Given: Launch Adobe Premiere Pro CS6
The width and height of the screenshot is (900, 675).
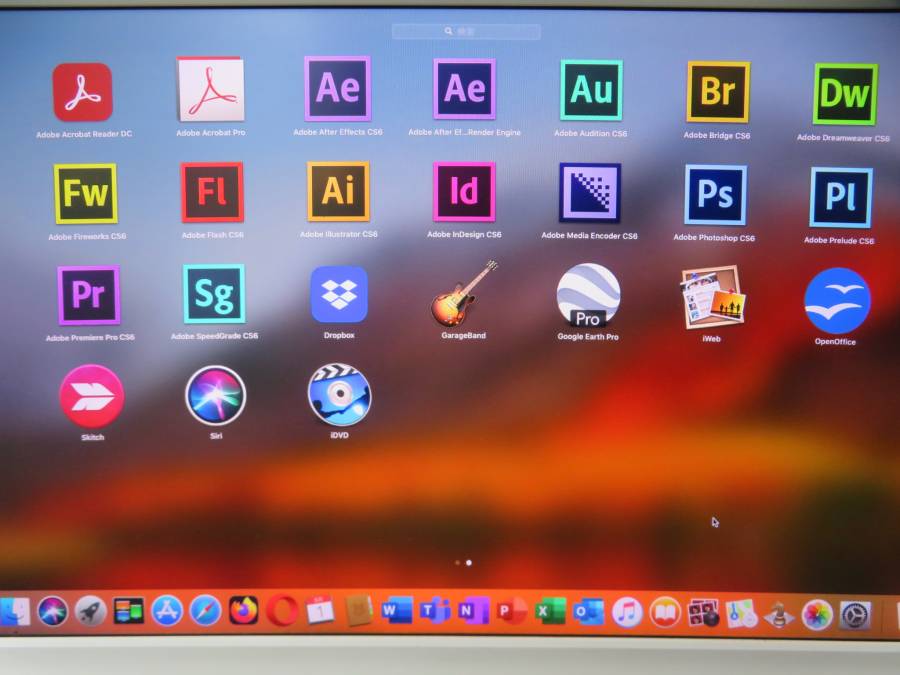Looking at the screenshot, I should tap(88, 295).
